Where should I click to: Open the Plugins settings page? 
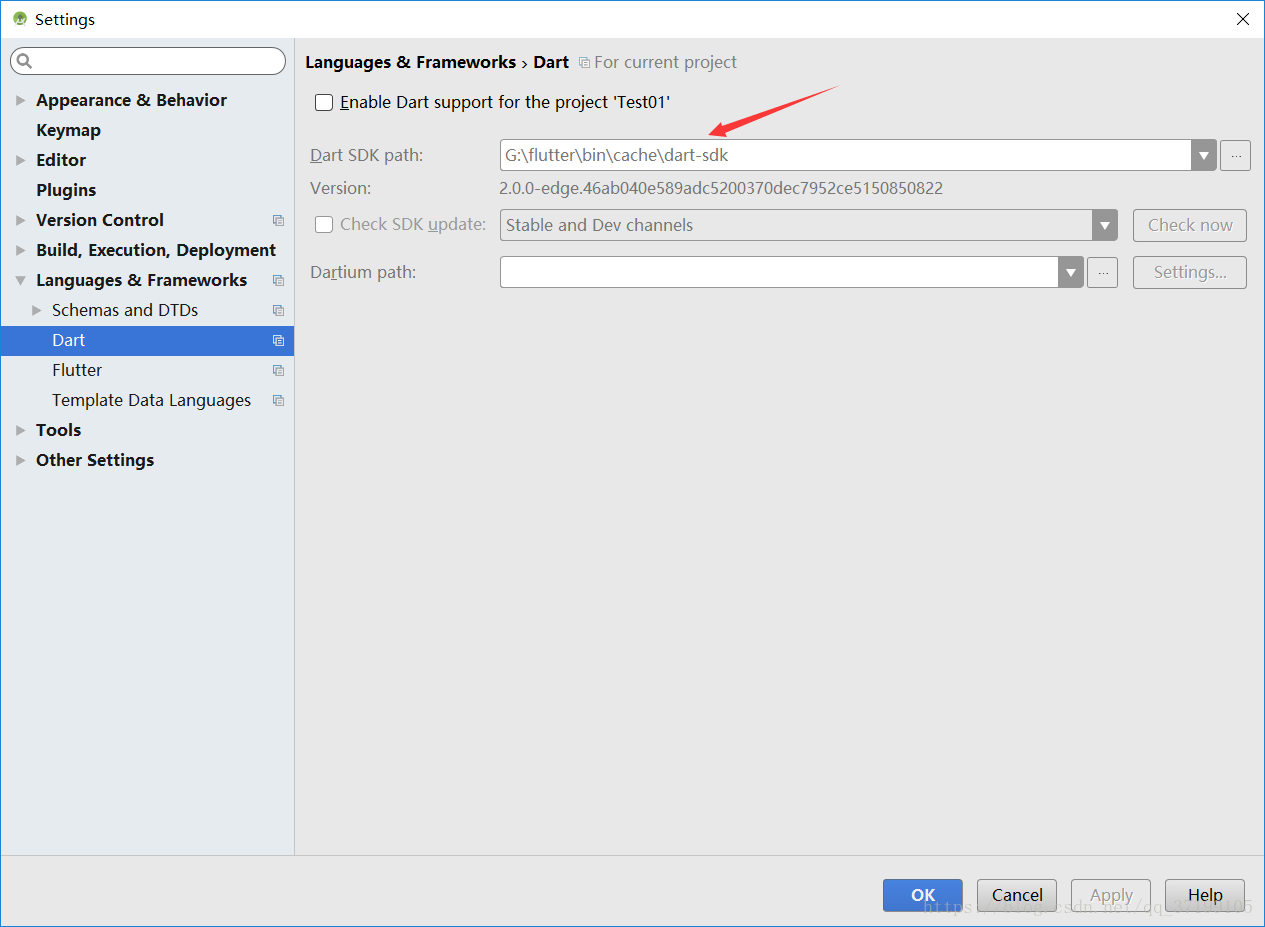click(66, 190)
